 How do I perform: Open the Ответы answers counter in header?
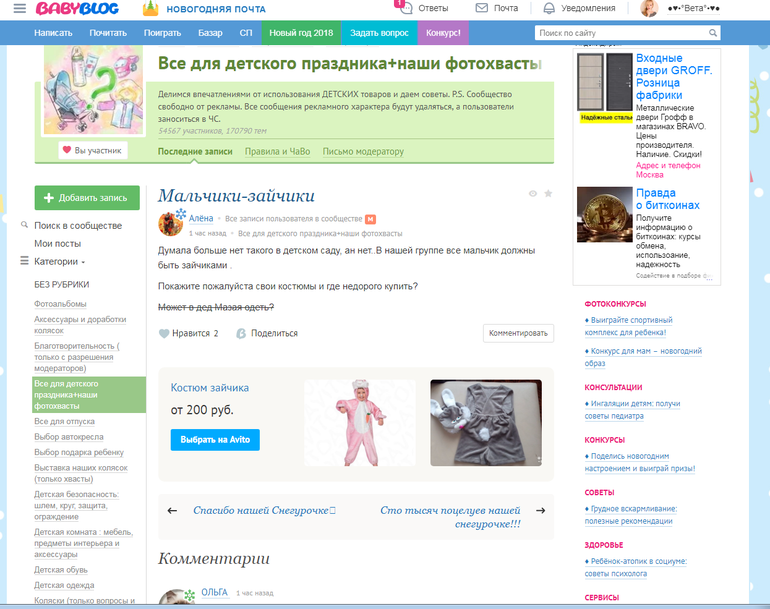pyautogui.click(x=424, y=8)
